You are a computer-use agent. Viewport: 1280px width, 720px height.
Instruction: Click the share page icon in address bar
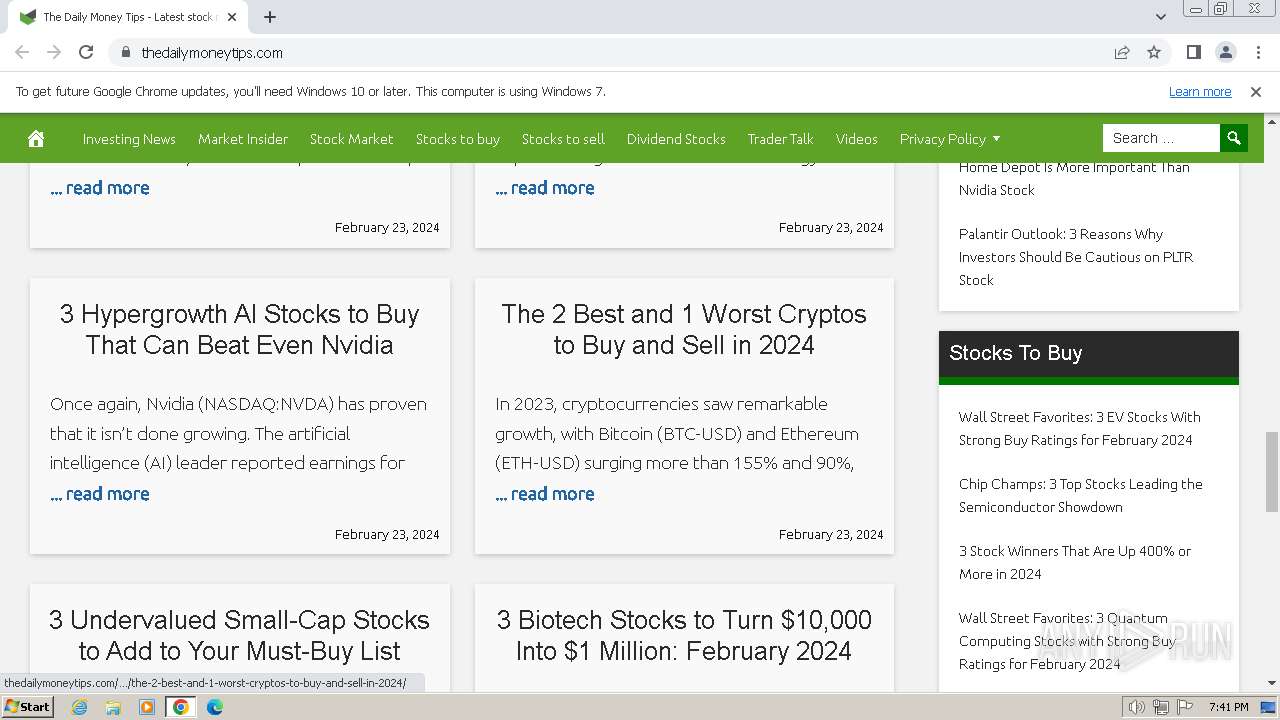[x=1122, y=52]
